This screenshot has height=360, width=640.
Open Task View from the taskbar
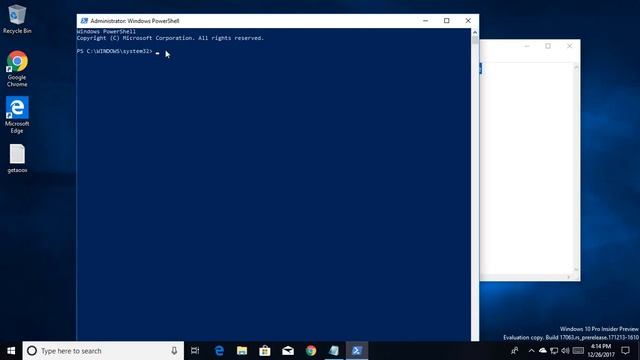[x=195, y=351]
